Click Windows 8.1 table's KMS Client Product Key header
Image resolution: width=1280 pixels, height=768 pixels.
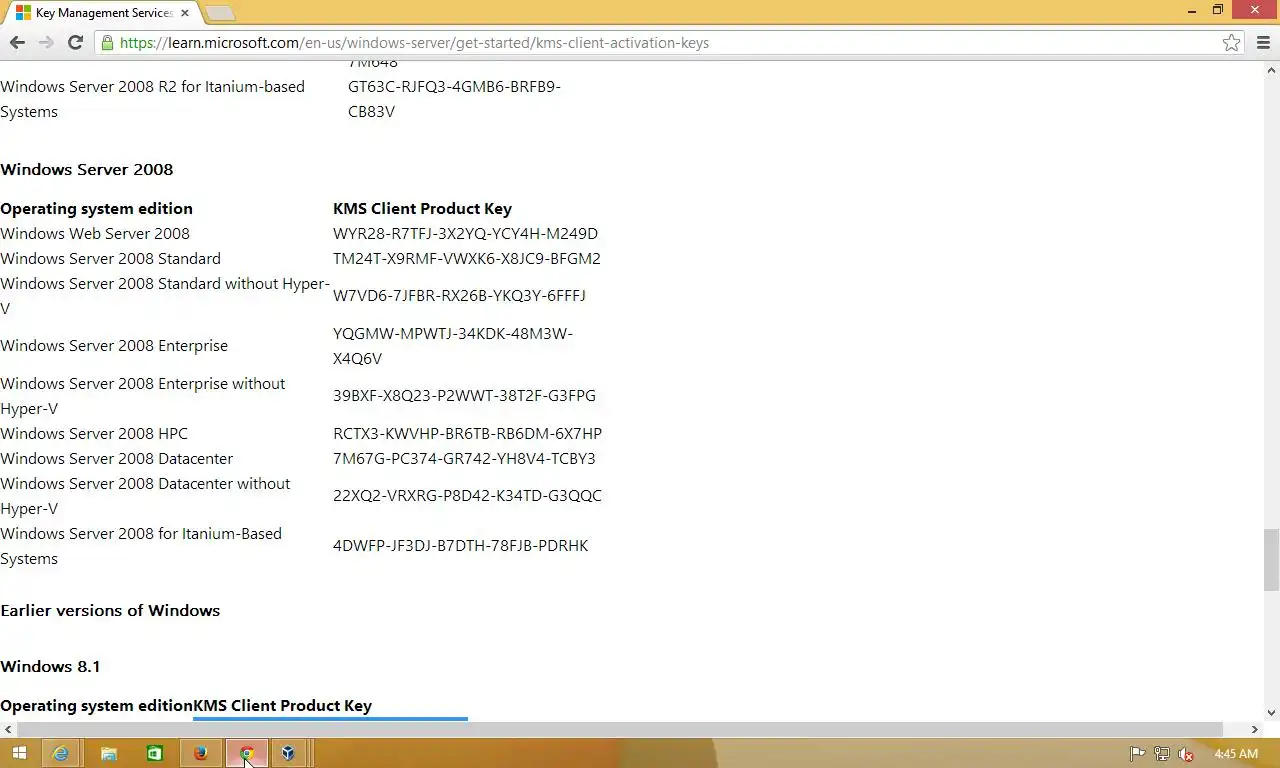coord(282,705)
